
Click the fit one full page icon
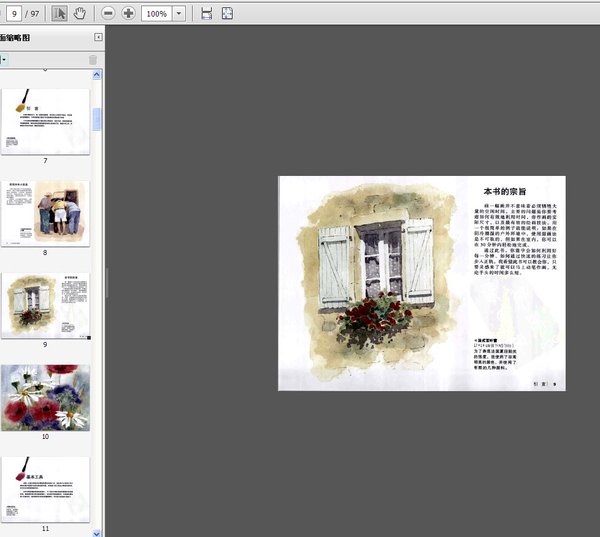tap(227, 14)
